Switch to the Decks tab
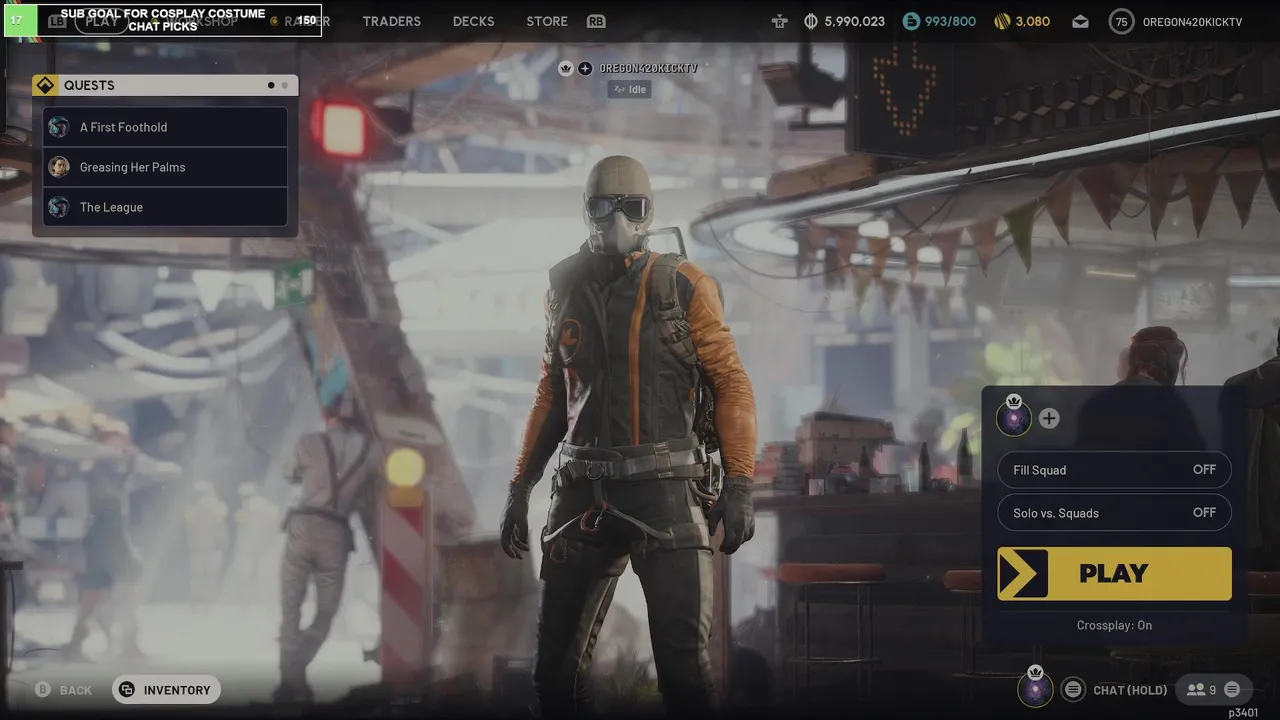This screenshot has height=720, width=1280. 473,21
